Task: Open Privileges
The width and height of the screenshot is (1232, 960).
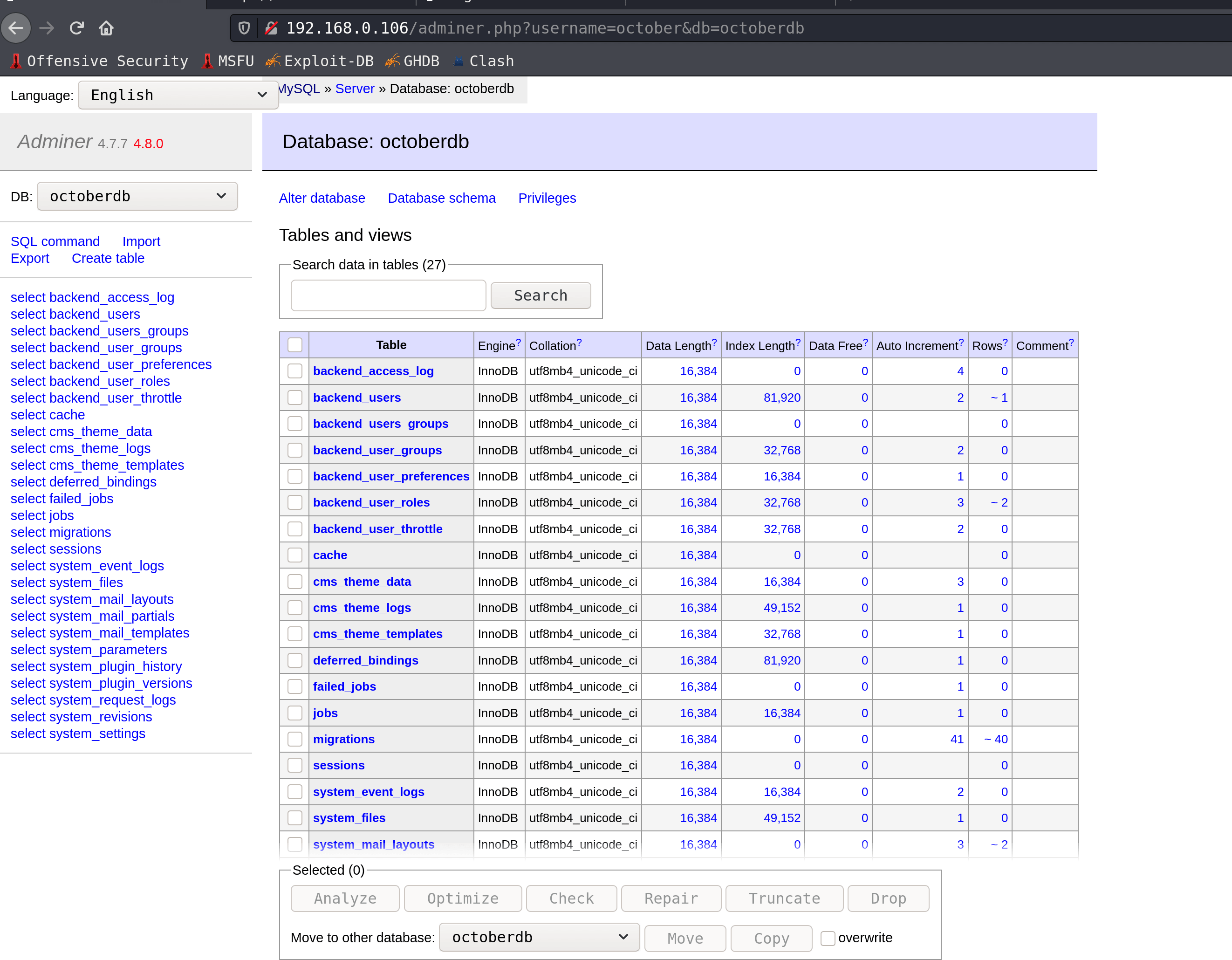Action: point(547,198)
